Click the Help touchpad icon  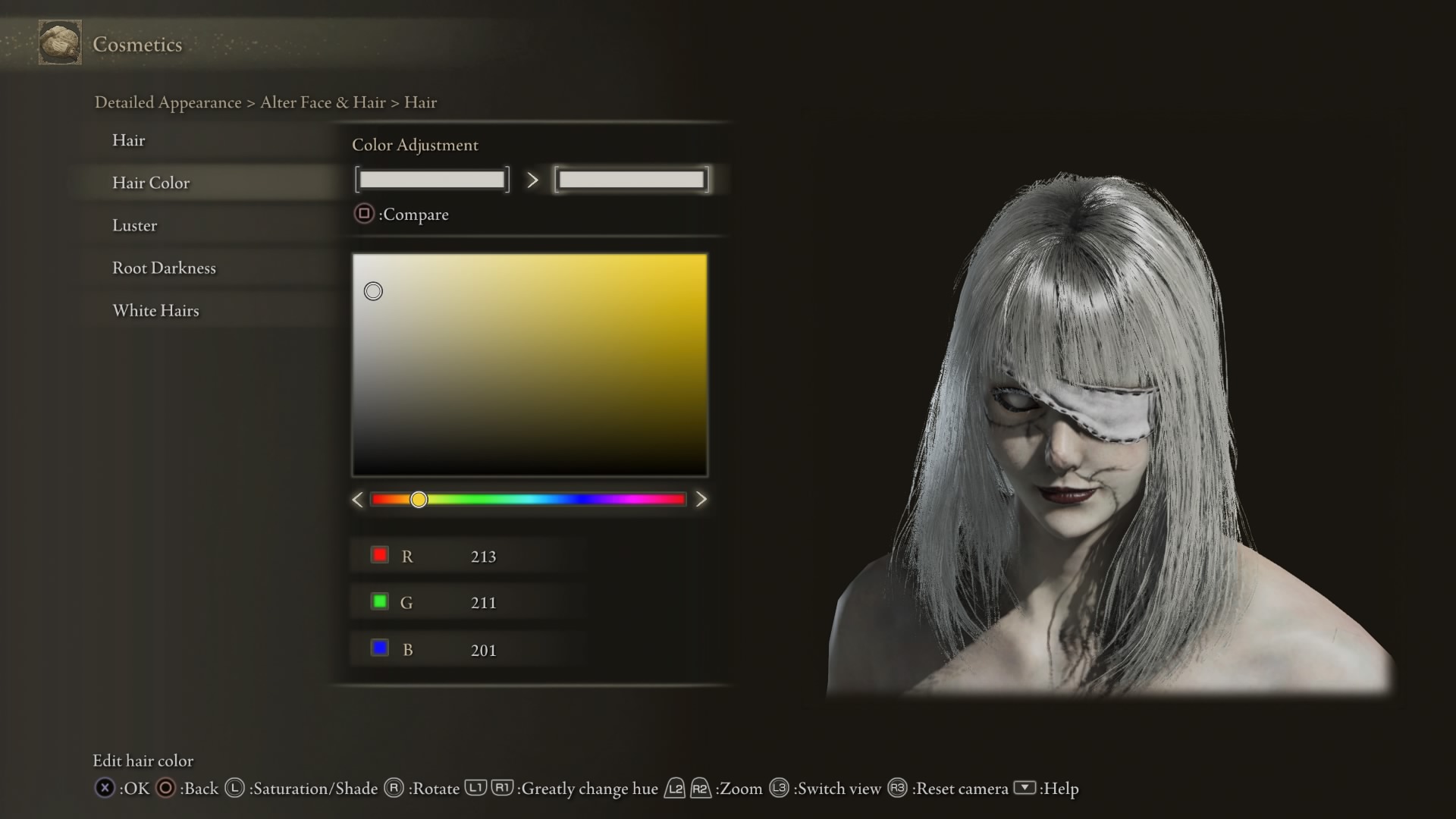[x=1025, y=788]
